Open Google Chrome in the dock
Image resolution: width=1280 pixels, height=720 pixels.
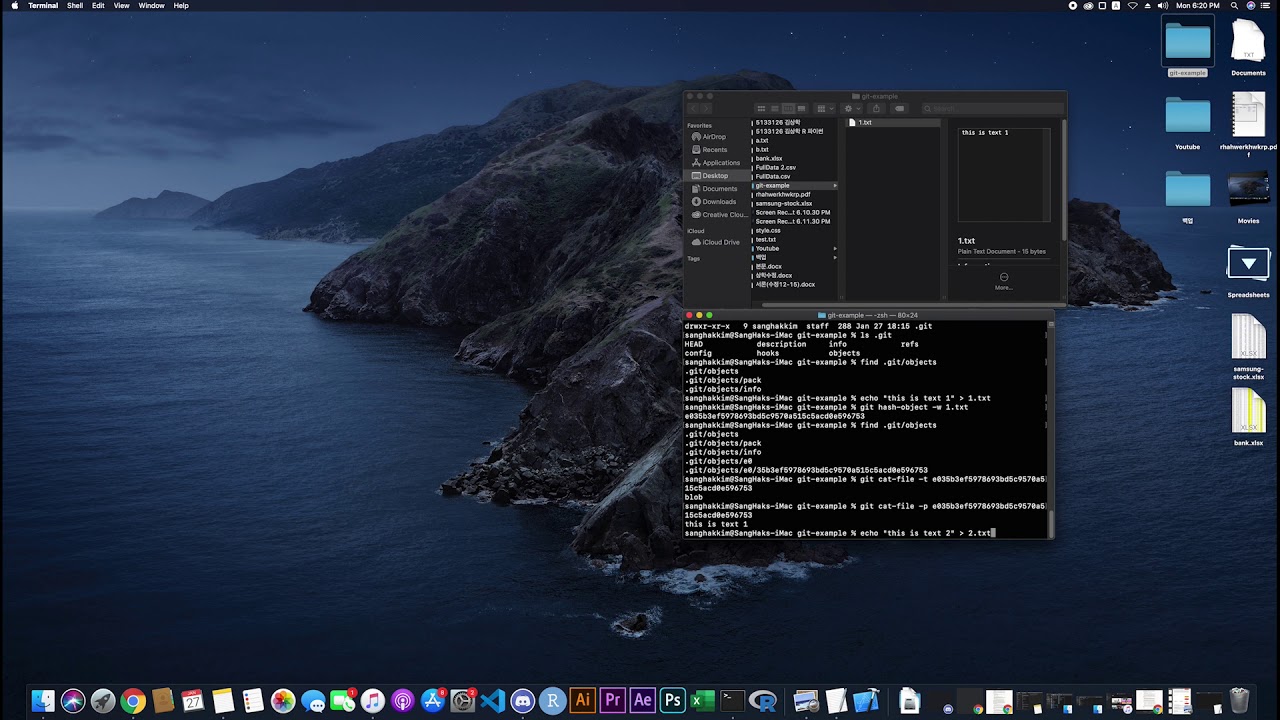tap(133, 701)
